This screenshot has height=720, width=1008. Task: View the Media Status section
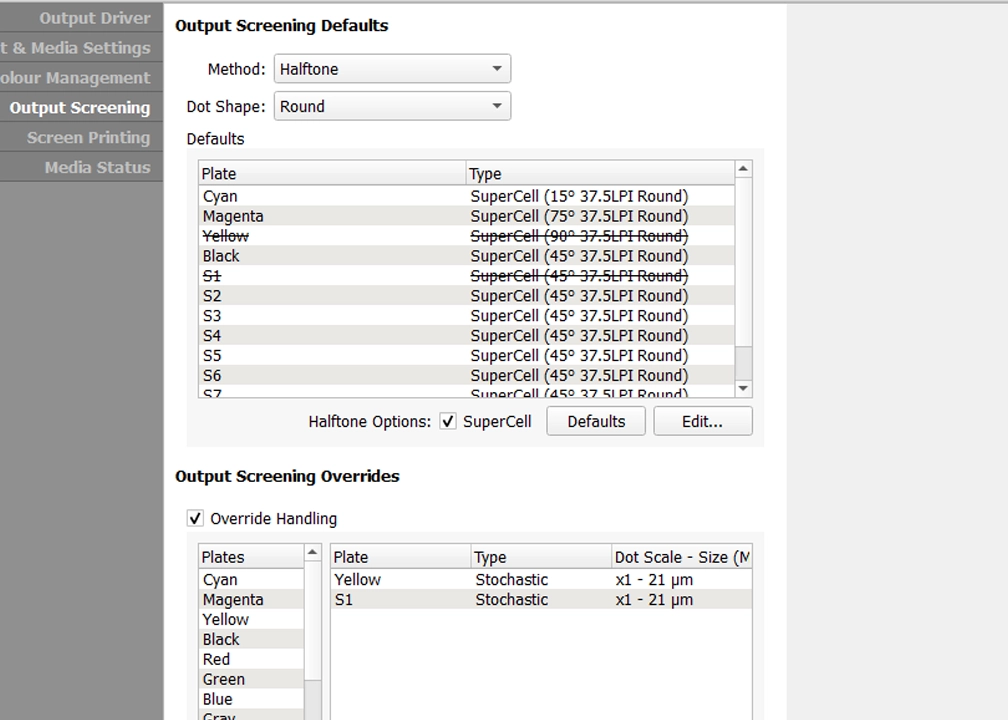pyautogui.click(x=84, y=167)
